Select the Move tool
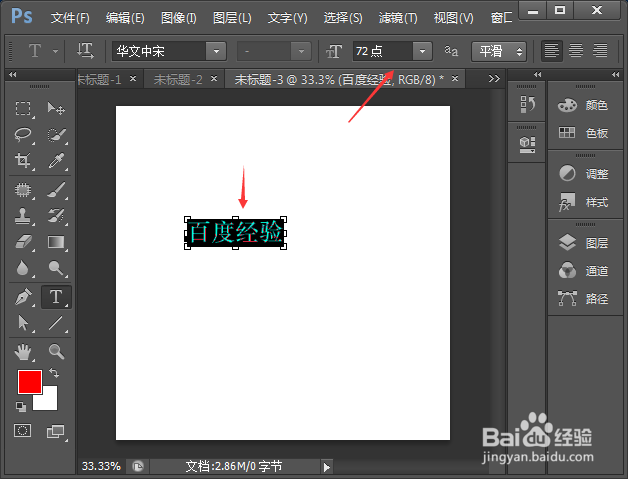The image size is (628, 479). point(56,109)
